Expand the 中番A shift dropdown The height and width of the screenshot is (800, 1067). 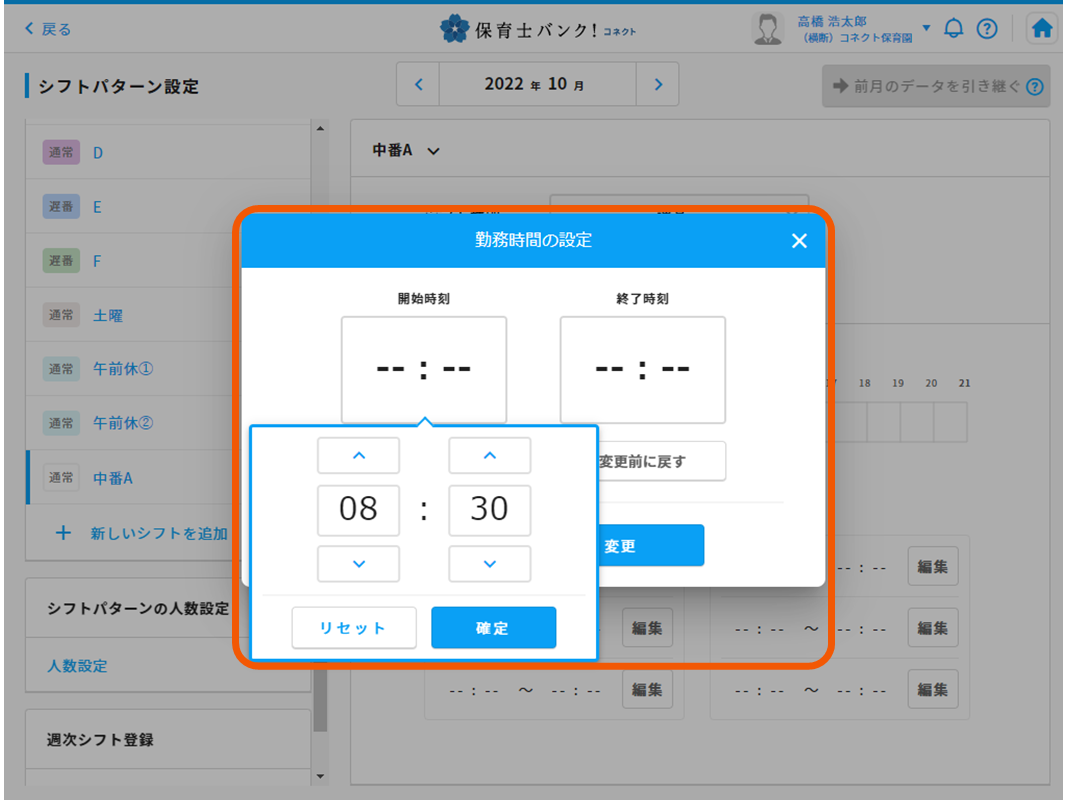pyautogui.click(x=433, y=151)
